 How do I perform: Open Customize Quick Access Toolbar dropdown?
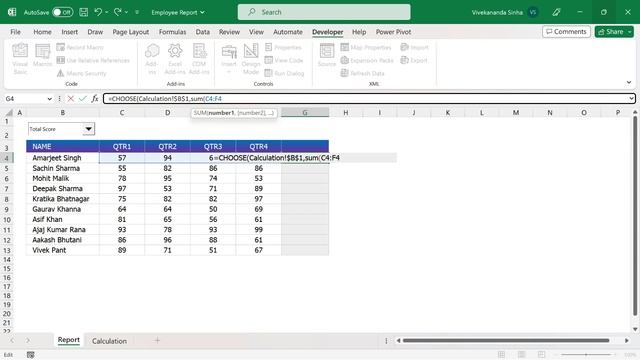(137, 12)
